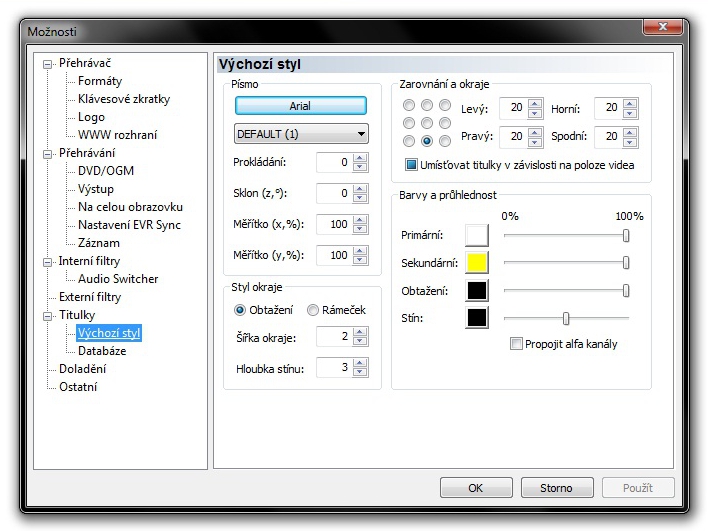The width and height of the screenshot is (708, 531).
Task: Select top-right alignment radio button
Action: pyautogui.click(x=445, y=105)
